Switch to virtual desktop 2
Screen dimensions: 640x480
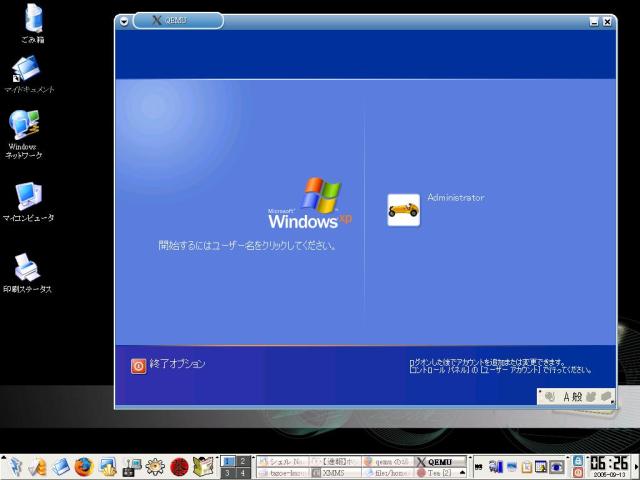[x=243, y=461]
